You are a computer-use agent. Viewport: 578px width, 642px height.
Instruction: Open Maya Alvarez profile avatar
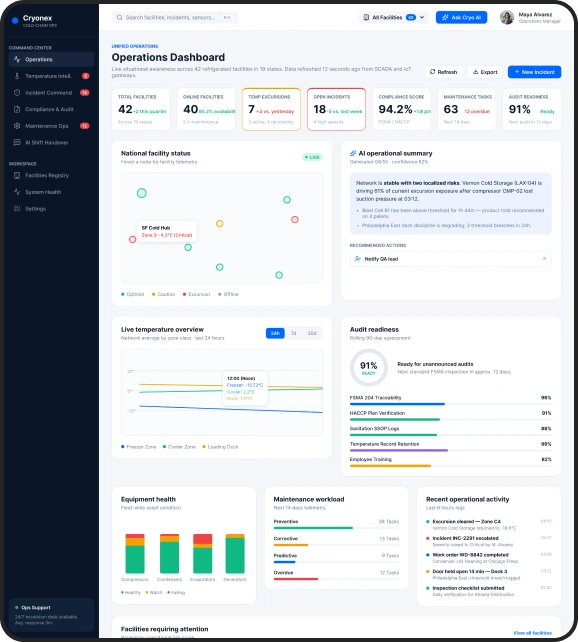point(507,18)
